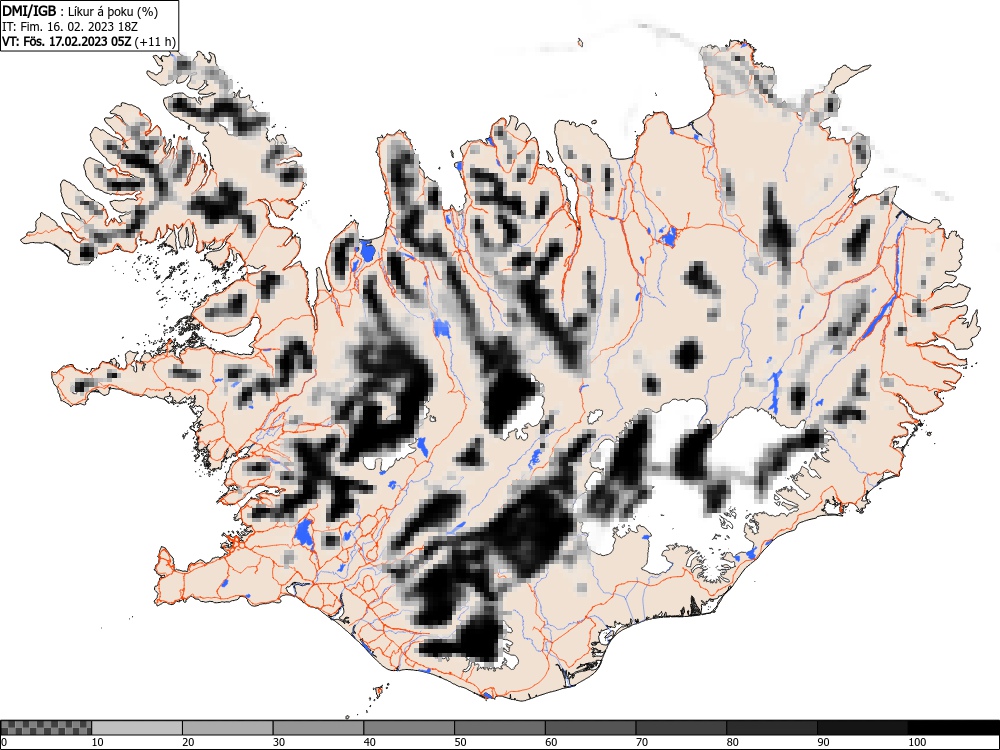Click the 80–90 near-black legend swatch

(772, 728)
